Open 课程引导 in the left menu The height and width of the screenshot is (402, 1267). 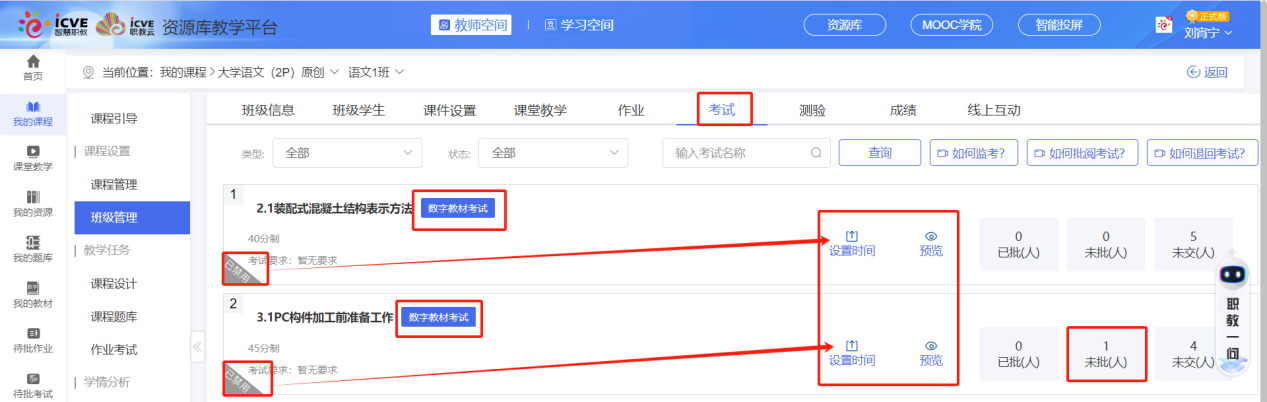[x=114, y=119]
